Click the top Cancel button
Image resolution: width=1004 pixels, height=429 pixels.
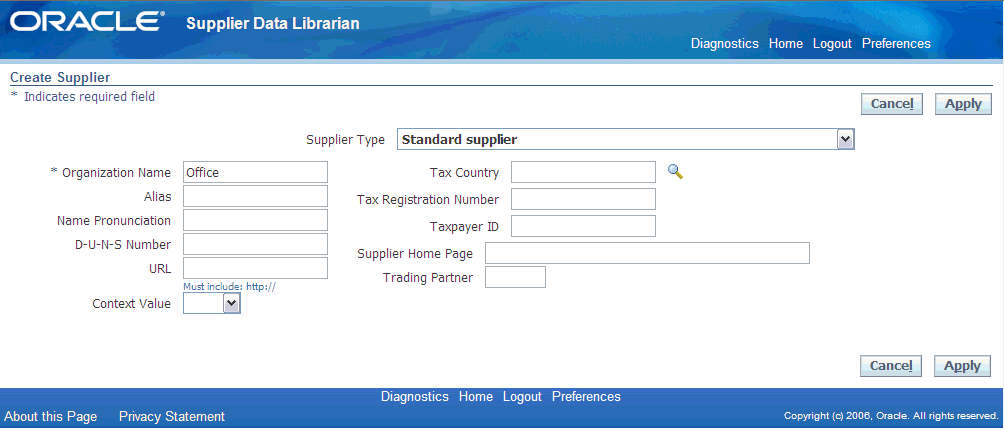[x=891, y=104]
